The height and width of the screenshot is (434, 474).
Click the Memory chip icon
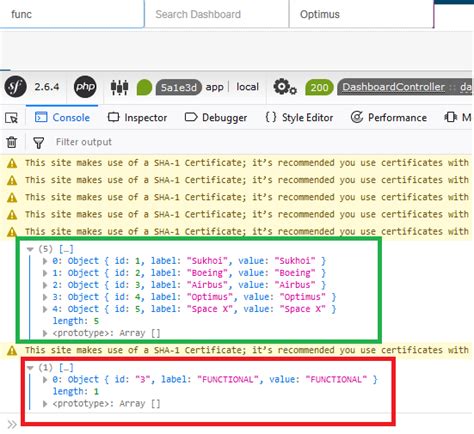(451, 117)
